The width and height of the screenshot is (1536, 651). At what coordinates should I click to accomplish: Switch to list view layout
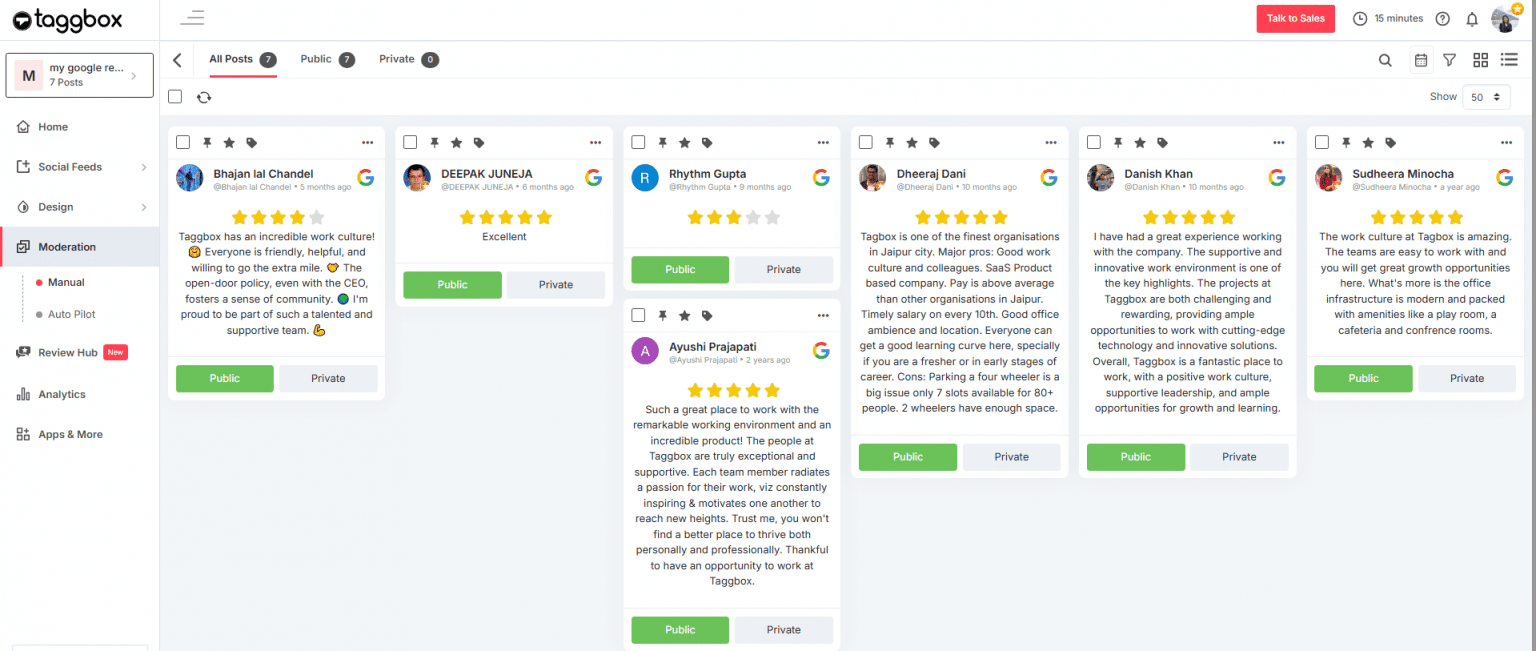pyautogui.click(x=1509, y=60)
